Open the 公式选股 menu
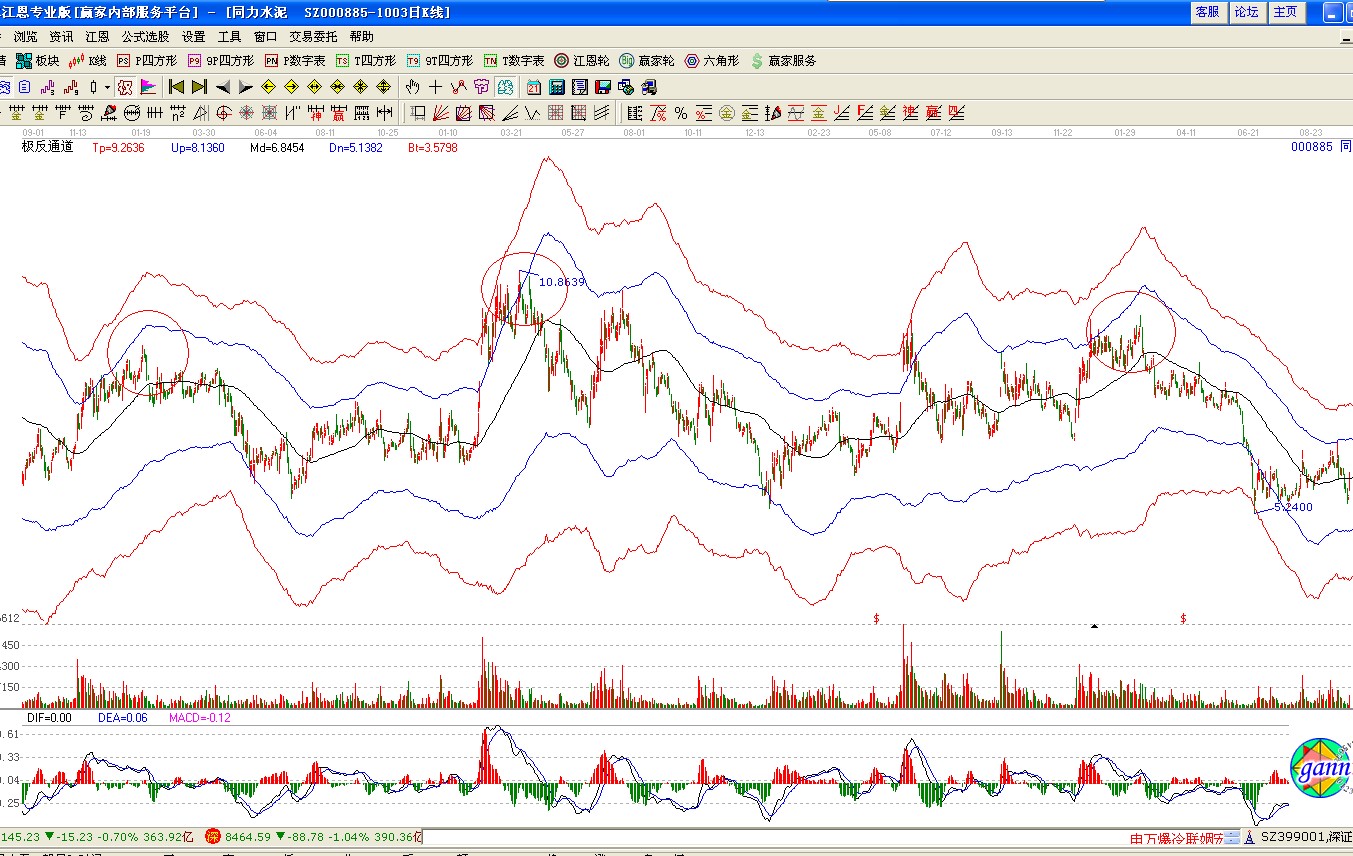The image size is (1353, 856). pos(146,36)
